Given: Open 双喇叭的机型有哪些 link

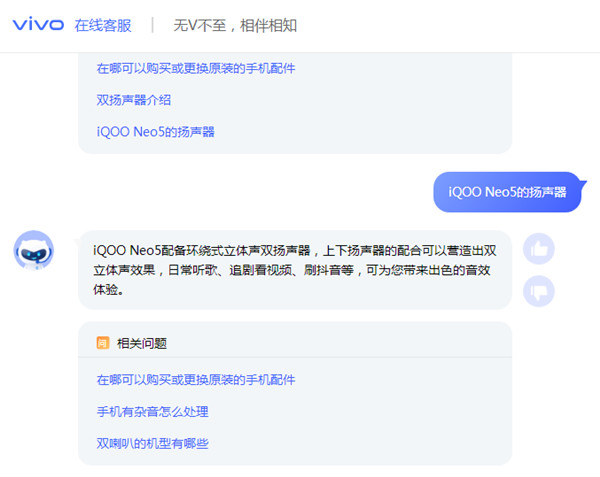Looking at the screenshot, I should coord(152,443).
